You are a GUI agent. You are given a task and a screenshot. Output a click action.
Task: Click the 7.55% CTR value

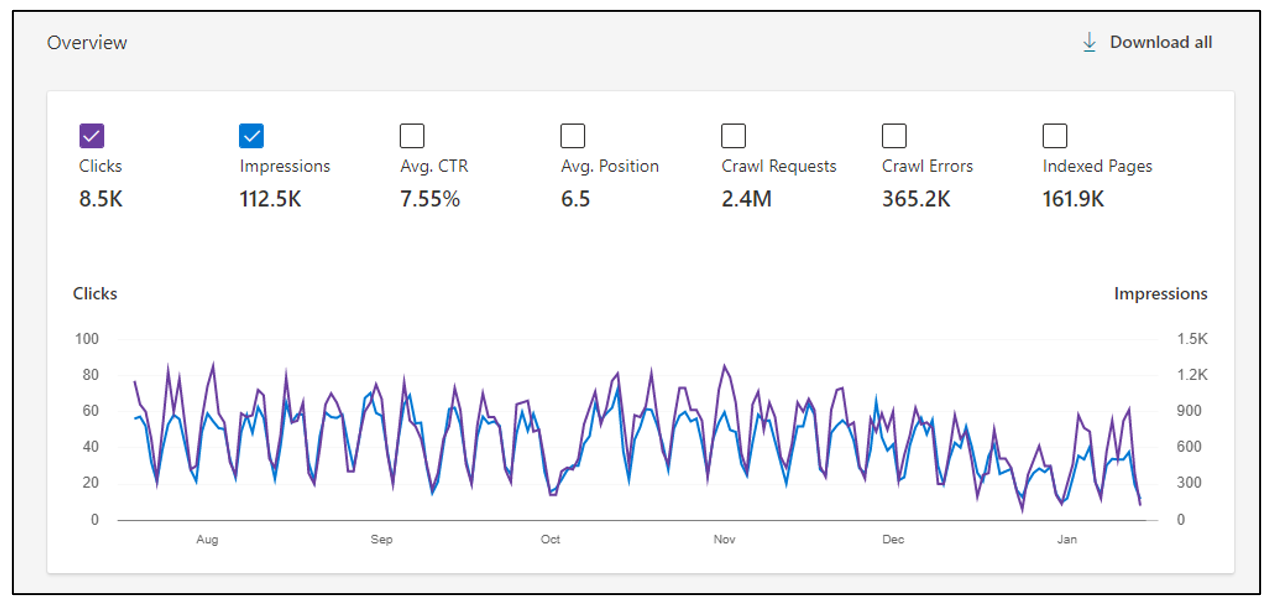click(430, 199)
